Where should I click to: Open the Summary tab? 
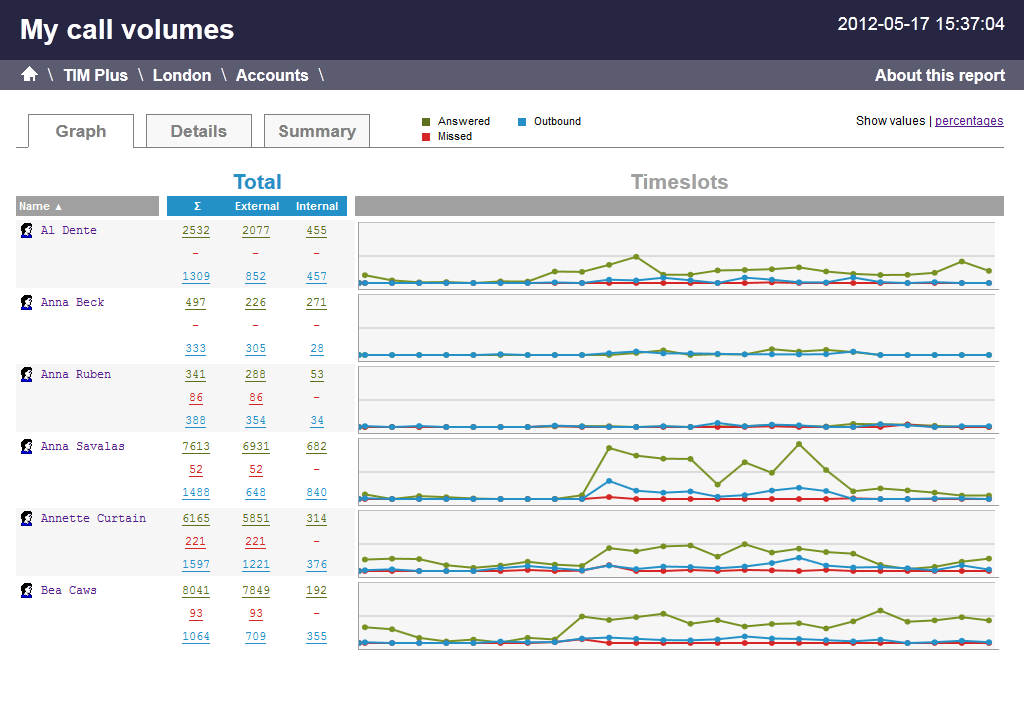tap(316, 131)
